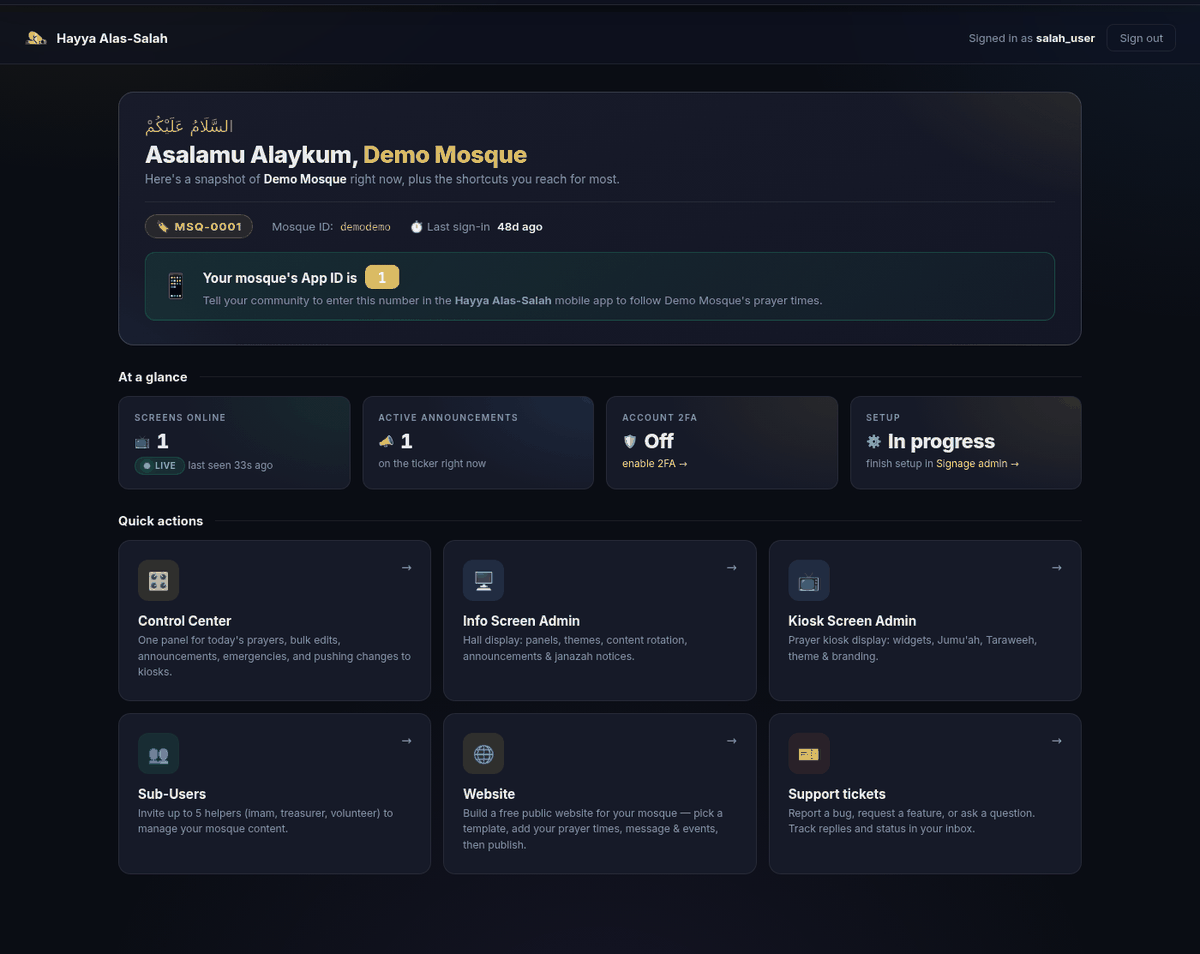
Task: Click the Asalamu Alaykum, Demo Mosque heading
Action: [336, 155]
